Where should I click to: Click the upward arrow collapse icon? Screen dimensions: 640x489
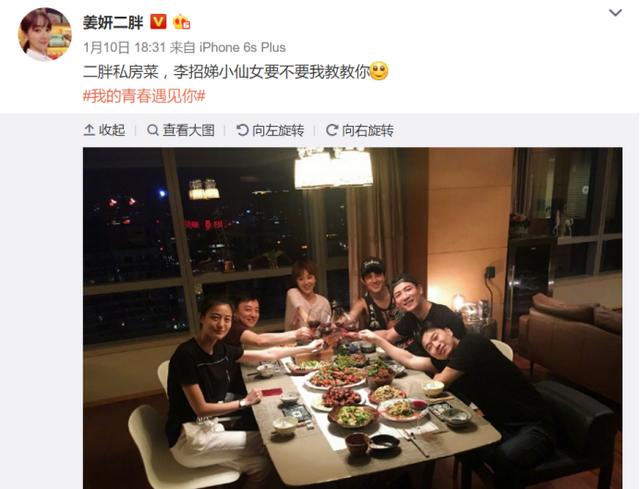click(x=89, y=130)
